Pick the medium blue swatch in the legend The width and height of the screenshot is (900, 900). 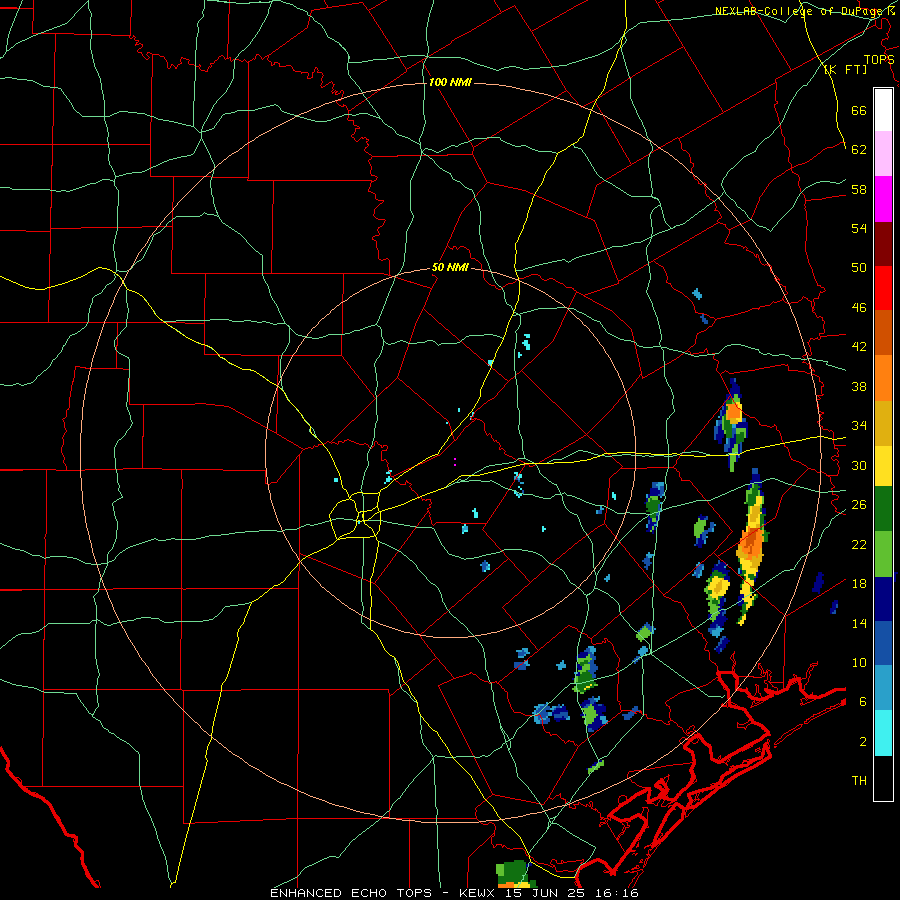point(883,643)
